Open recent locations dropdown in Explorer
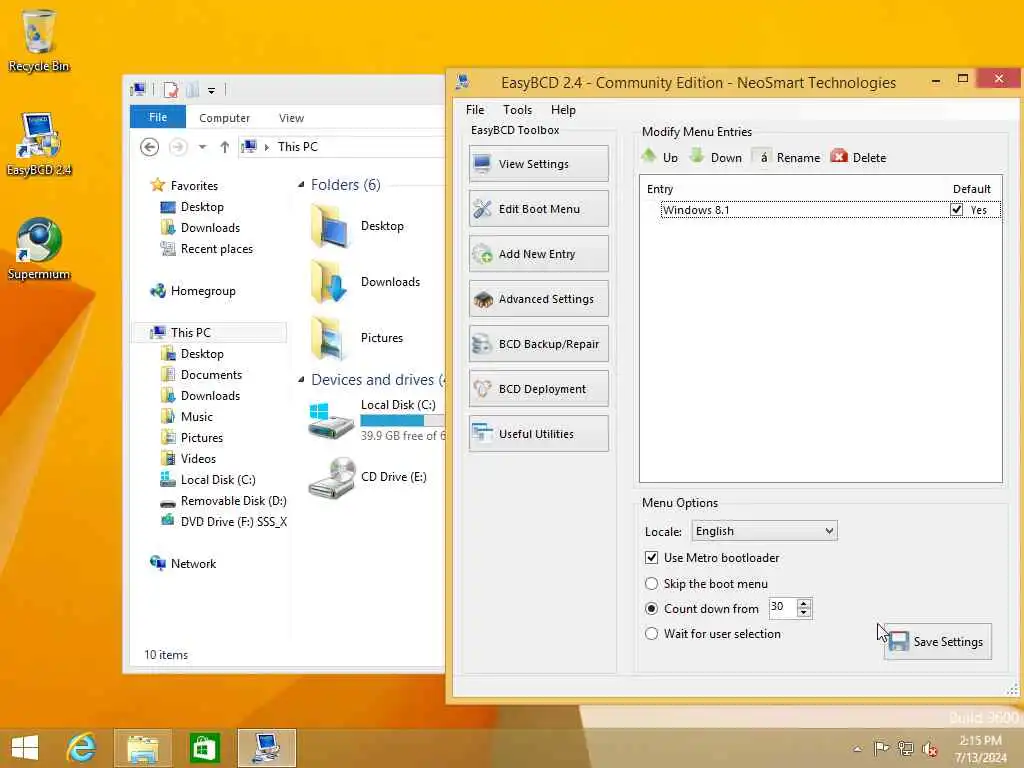Viewport: 1024px width, 768px height. pos(202,147)
